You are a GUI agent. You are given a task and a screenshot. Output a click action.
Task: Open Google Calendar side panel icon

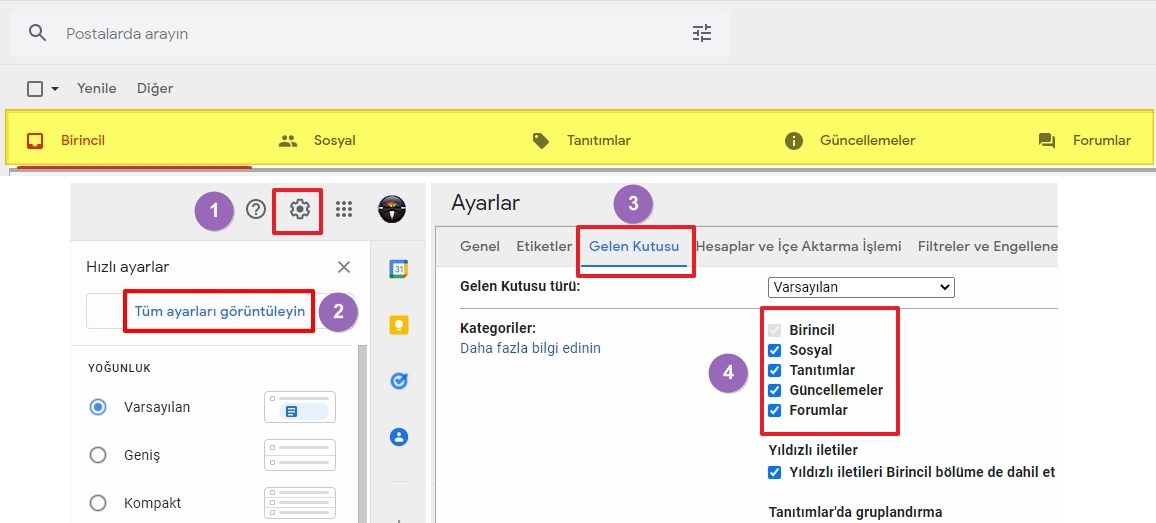[x=399, y=269]
